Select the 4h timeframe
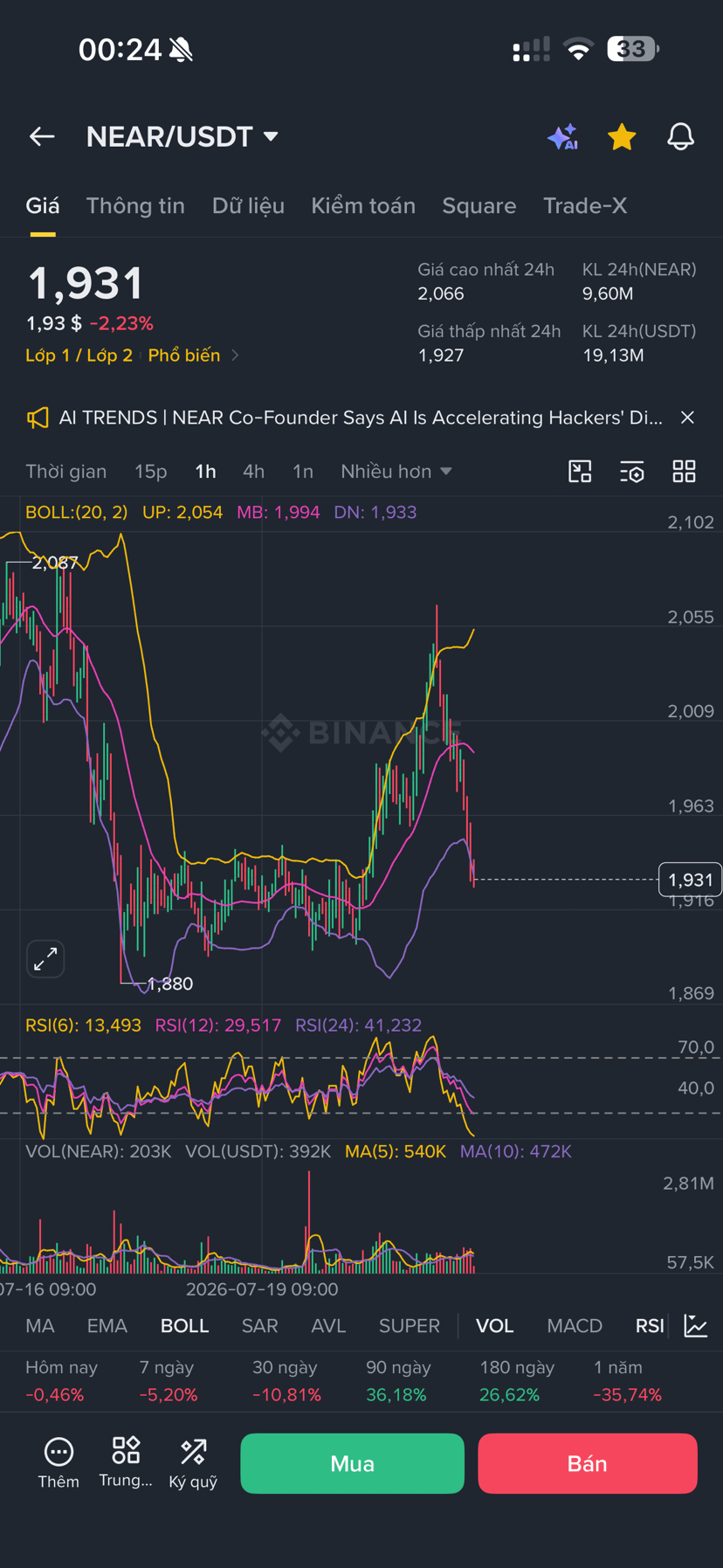 (253, 472)
